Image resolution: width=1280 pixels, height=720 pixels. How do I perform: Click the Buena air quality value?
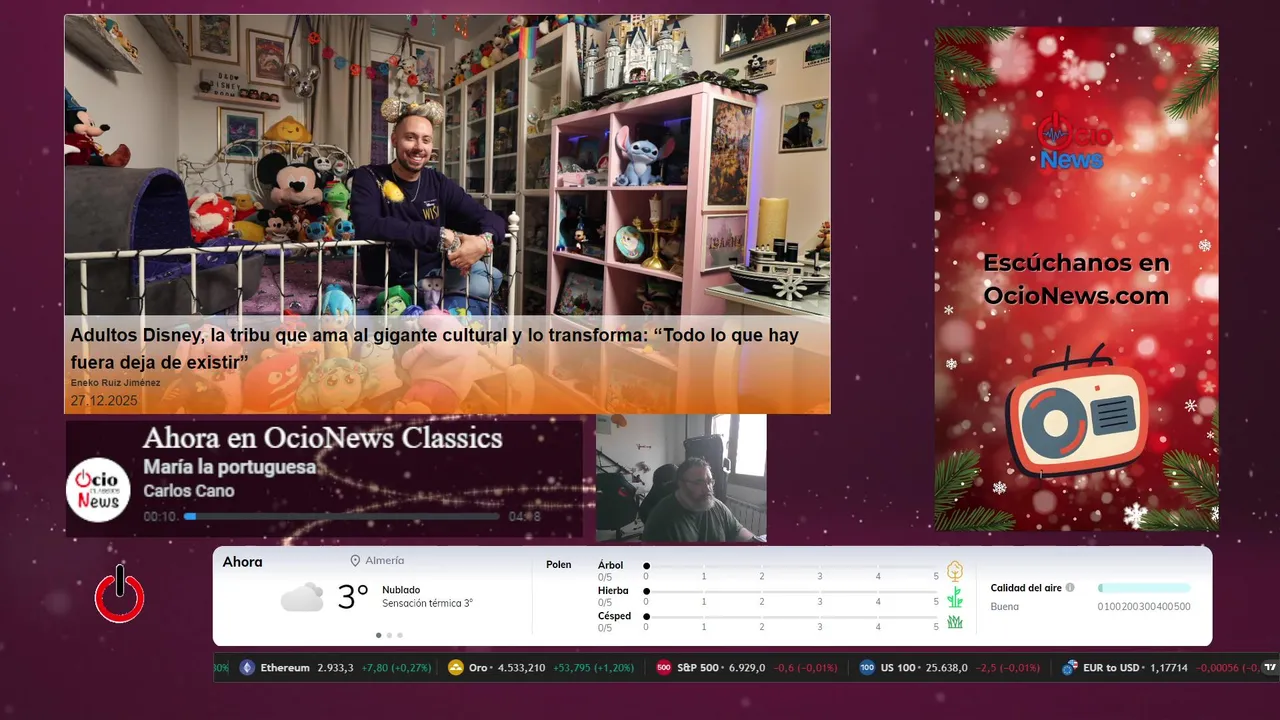coord(1005,607)
